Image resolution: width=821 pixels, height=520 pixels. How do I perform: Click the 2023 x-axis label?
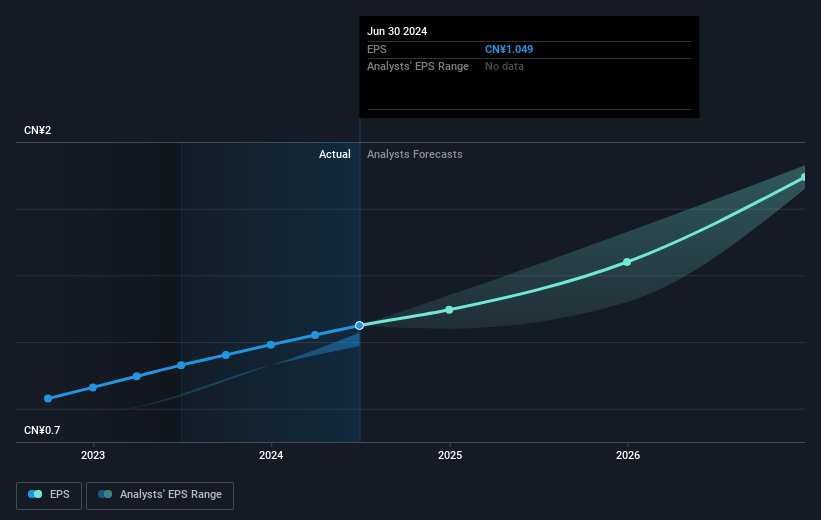(x=93, y=455)
